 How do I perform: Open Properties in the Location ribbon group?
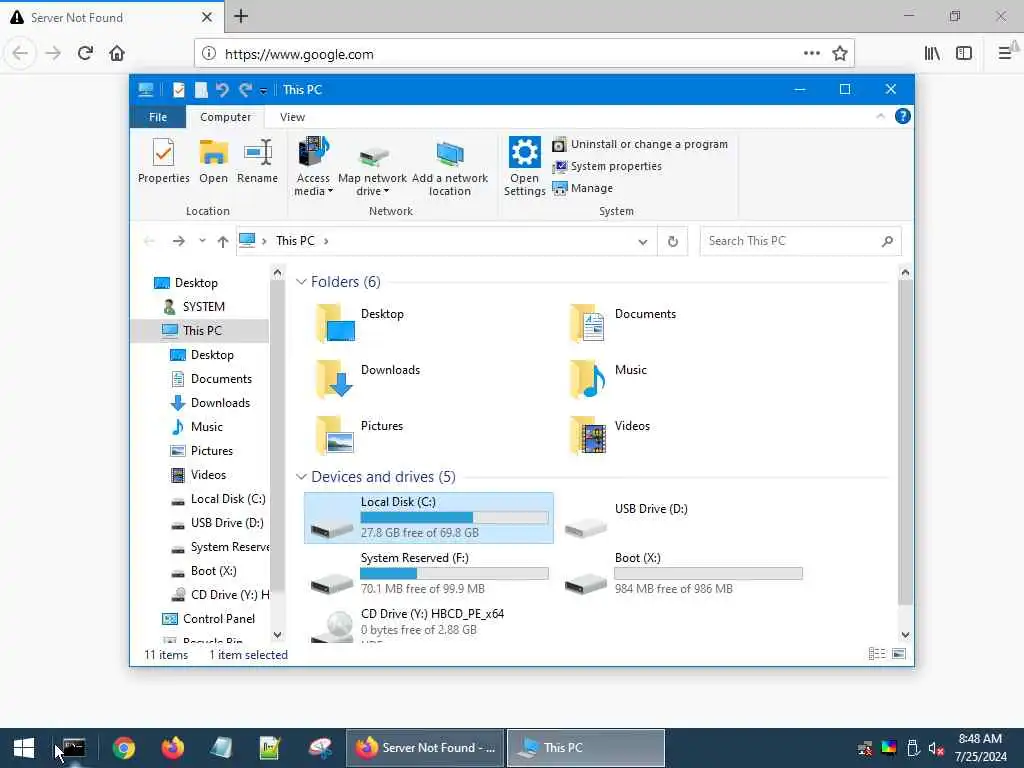pos(163,161)
